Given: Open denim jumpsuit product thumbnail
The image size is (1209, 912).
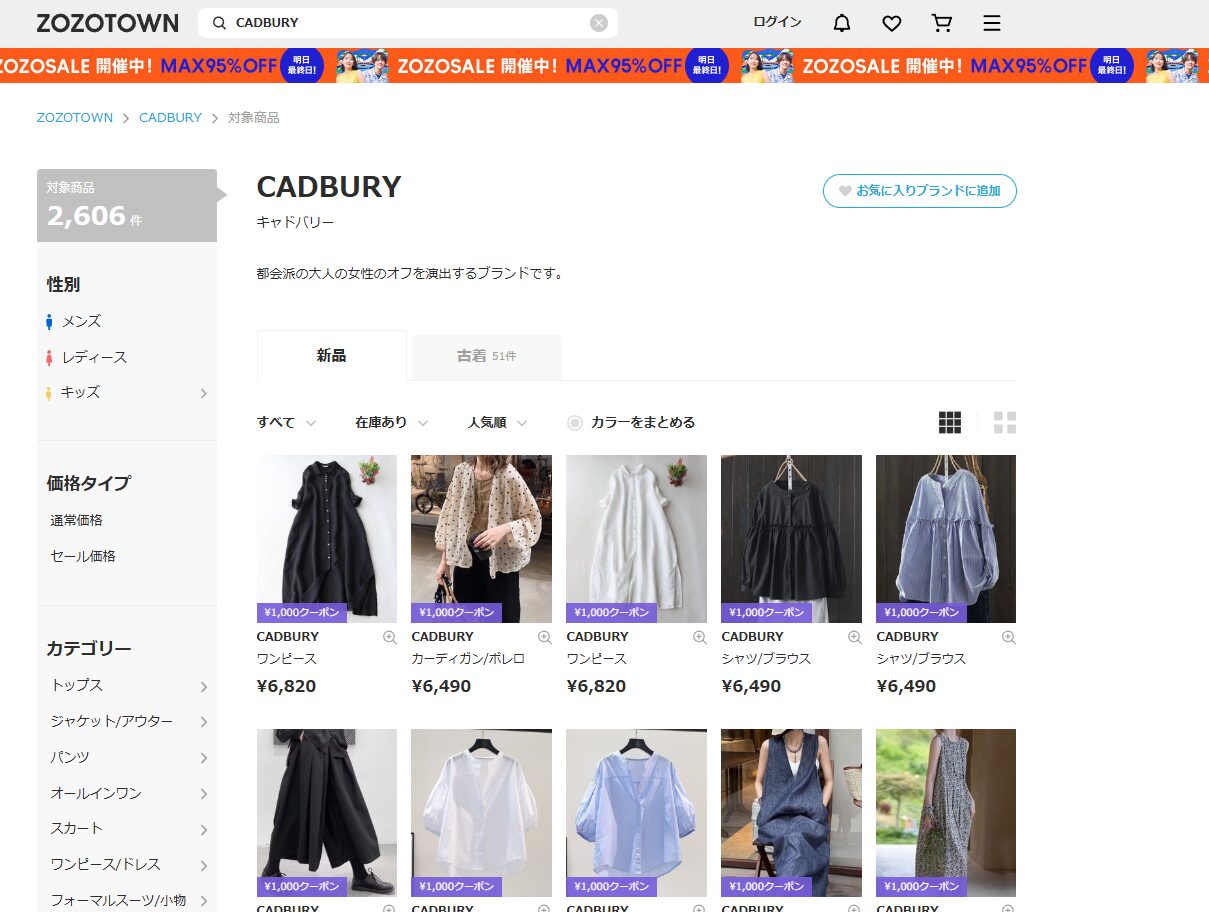Looking at the screenshot, I should tap(791, 812).
